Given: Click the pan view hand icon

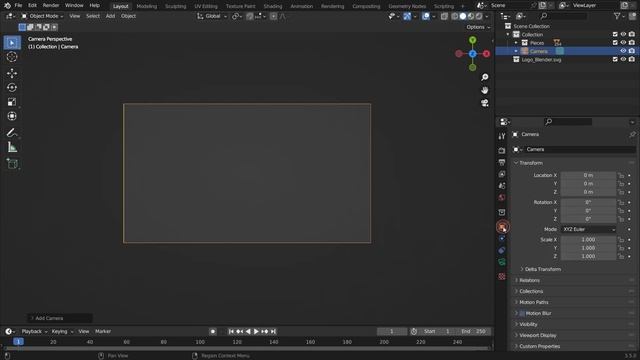Looking at the screenshot, I should (484, 90).
